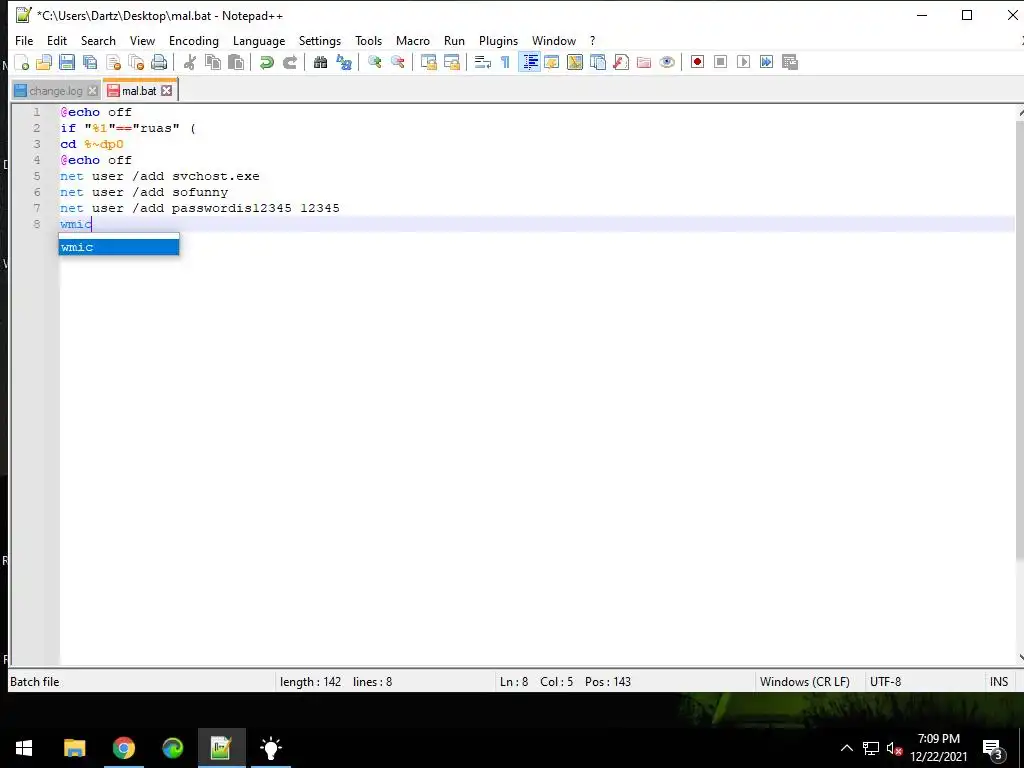The height and width of the screenshot is (768, 1024).
Task: Toggle synchronized vertical scrolling
Action: [428, 62]
